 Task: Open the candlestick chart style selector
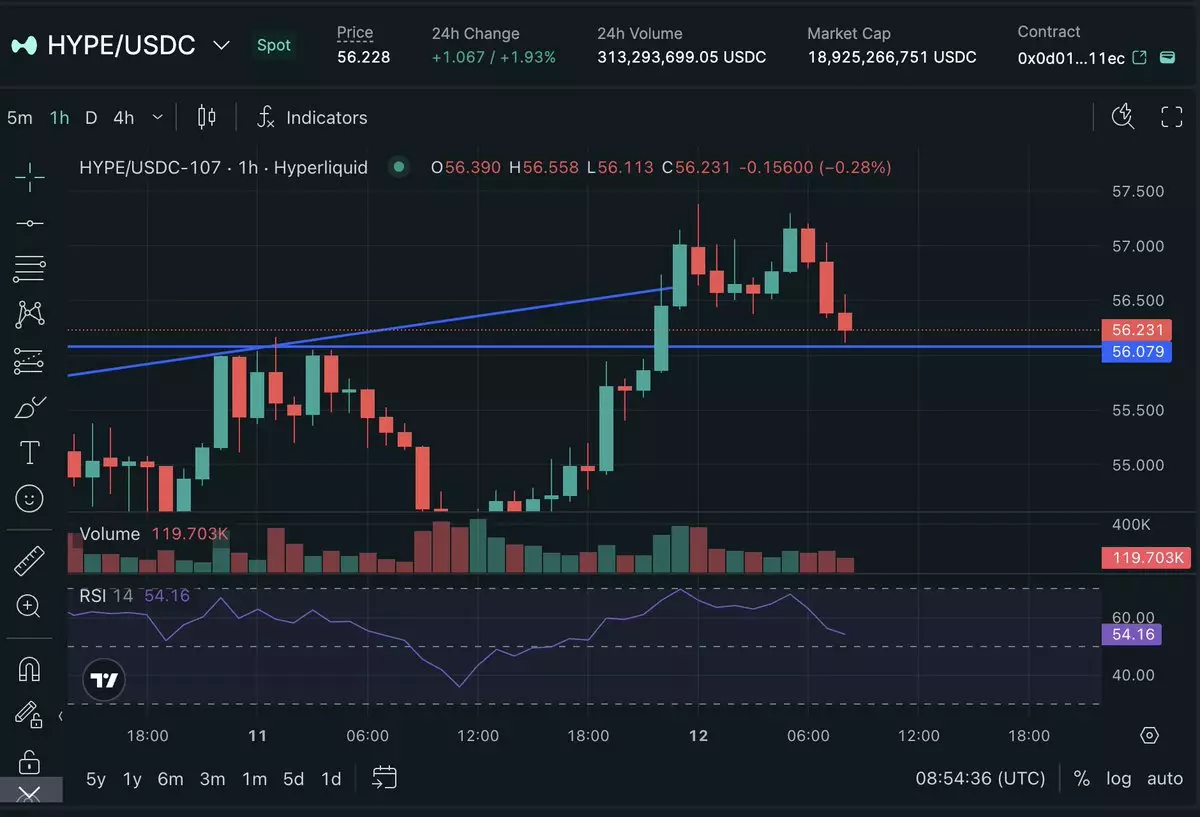pos(207,117)
